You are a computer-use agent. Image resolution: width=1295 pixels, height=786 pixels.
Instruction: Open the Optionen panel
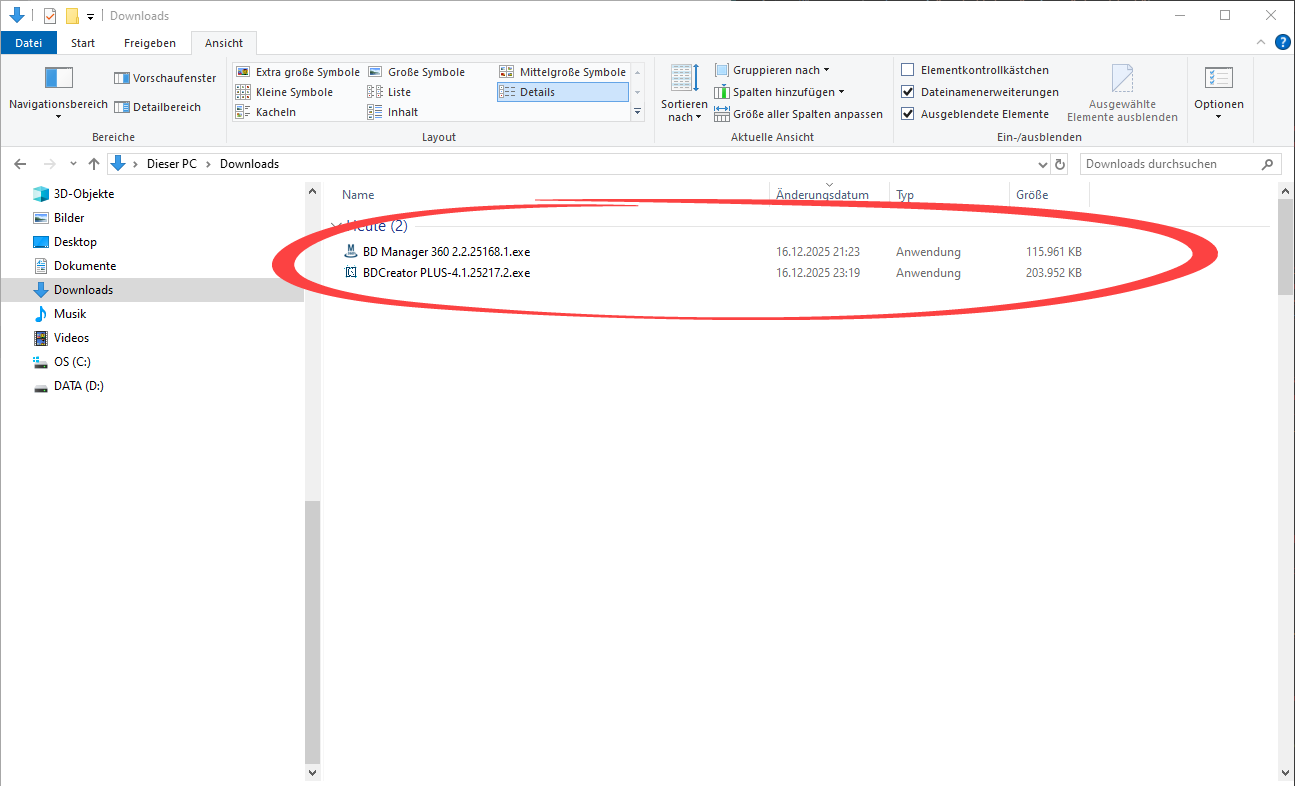pyautogui.click(x=1218, y=95)
